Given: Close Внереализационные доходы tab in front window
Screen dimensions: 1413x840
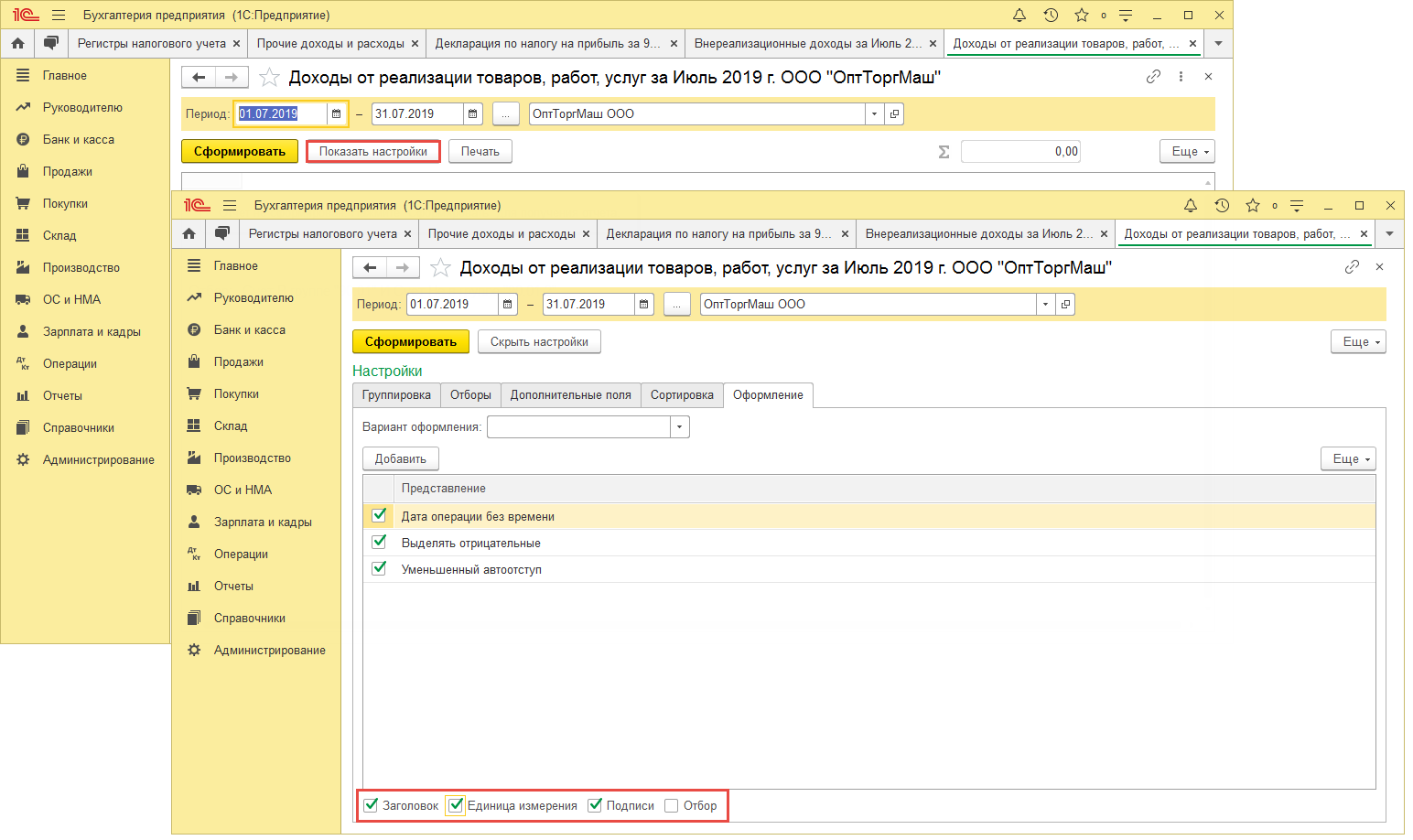Looking at the screenshot, I should point(1104,234).
